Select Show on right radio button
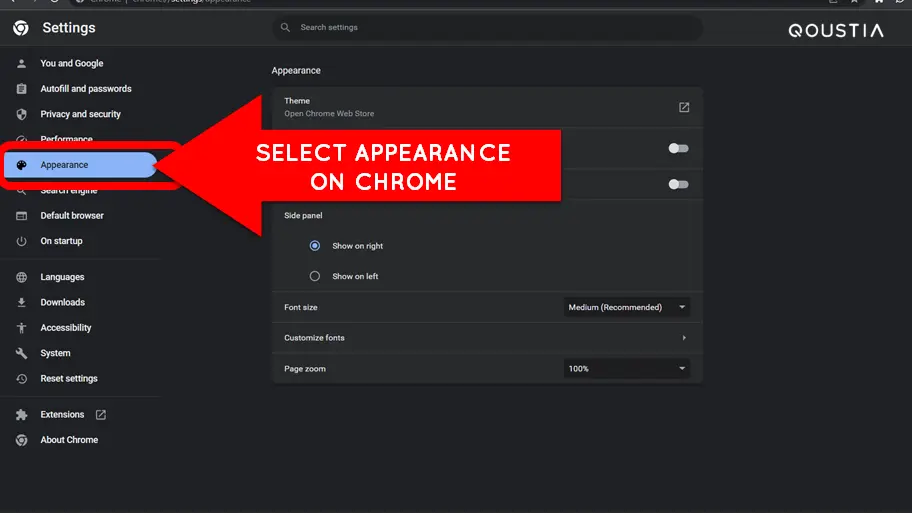The image size is (912, 513). [315, 246]
